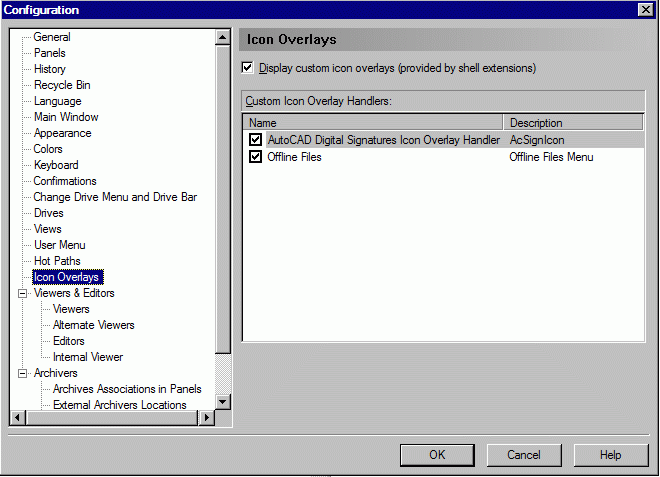Click tree scrollbar up arrow

click(x=222, y=38)
